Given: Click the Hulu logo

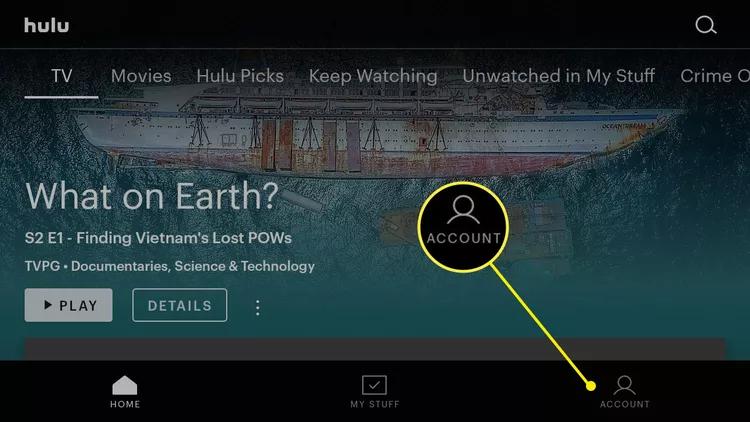Looking at the screenshot, I should coord(46,25).
